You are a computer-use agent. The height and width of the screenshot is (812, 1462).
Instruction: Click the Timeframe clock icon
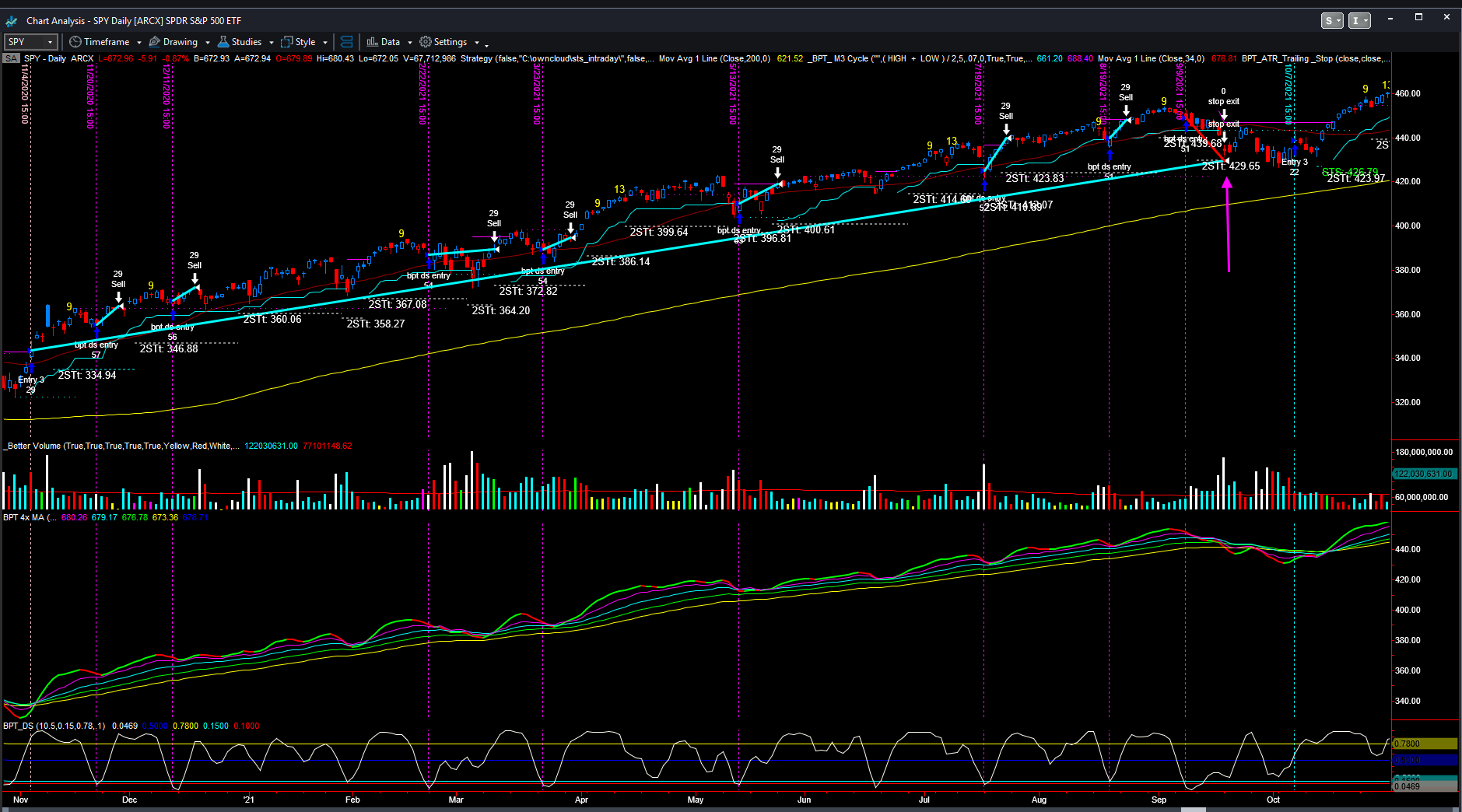75,42
